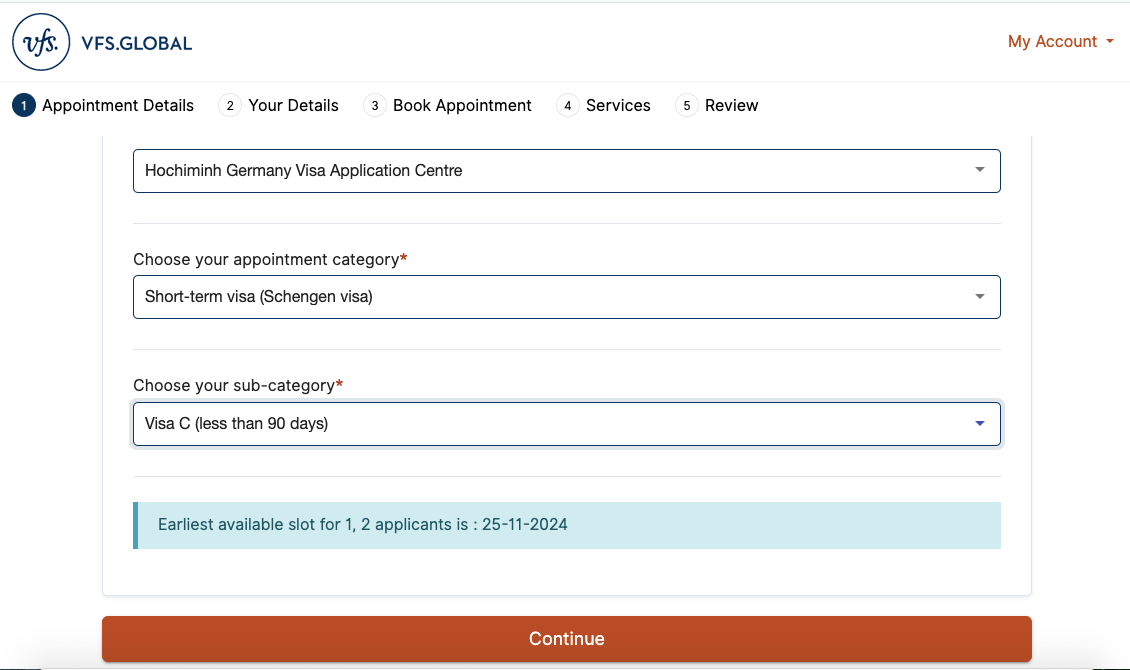The width and height of the screenshot is (1130, 670).
Task: Click the blue arrow on sub-category dropdown
Action: pos(980,424)
